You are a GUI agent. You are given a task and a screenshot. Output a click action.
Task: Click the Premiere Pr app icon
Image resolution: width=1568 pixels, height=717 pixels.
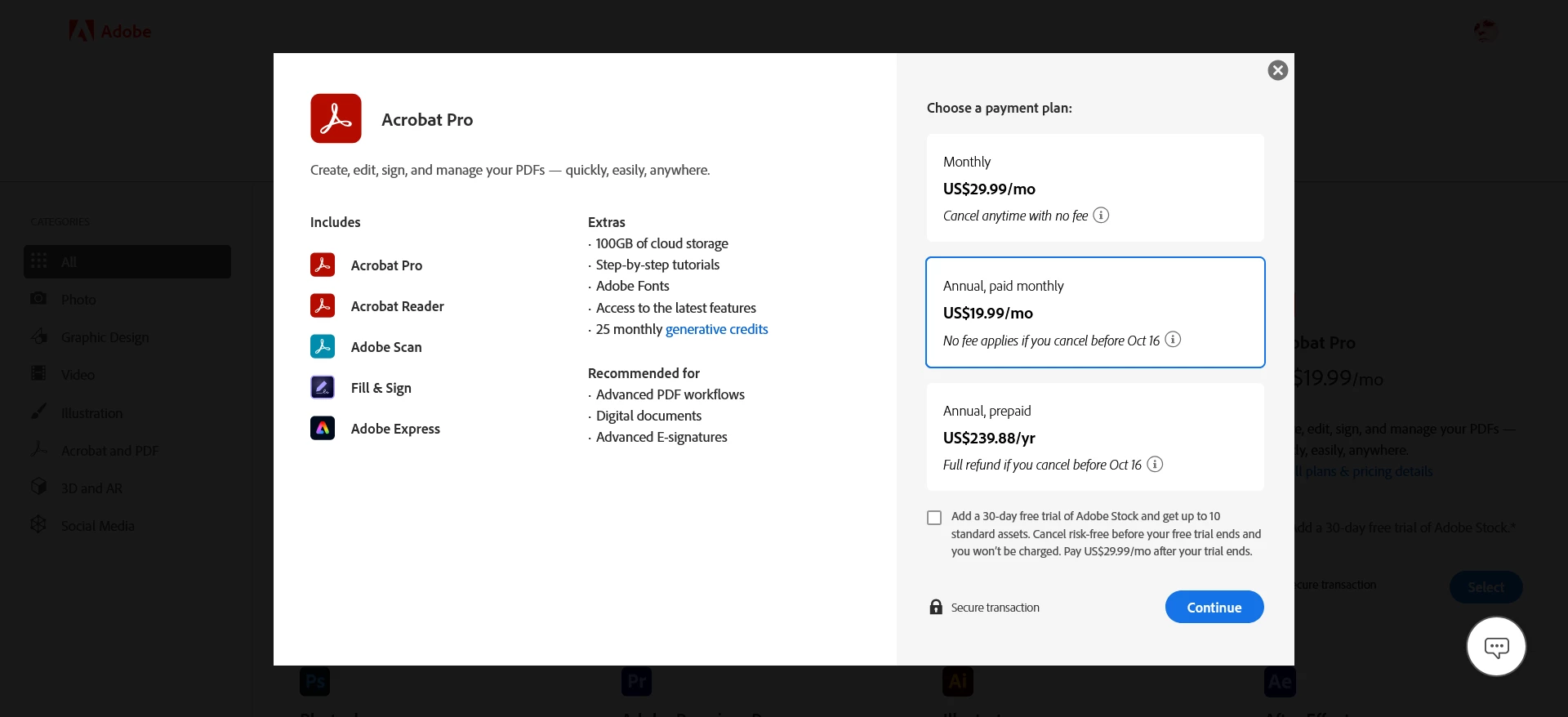(x=636, y=681)
